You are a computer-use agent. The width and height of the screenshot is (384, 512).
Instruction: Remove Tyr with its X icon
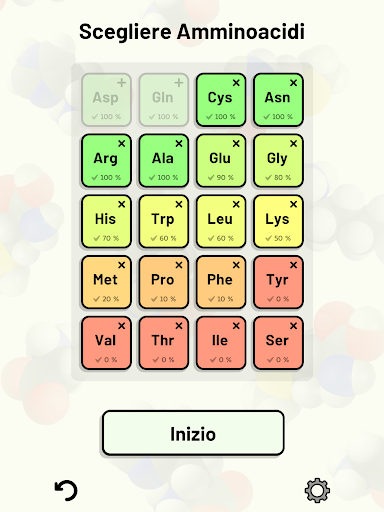click(x=293, y=265)
